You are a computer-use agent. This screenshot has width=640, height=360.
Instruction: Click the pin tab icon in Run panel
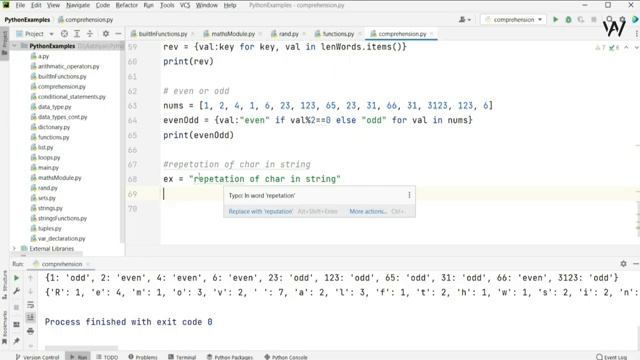point(16,341)
